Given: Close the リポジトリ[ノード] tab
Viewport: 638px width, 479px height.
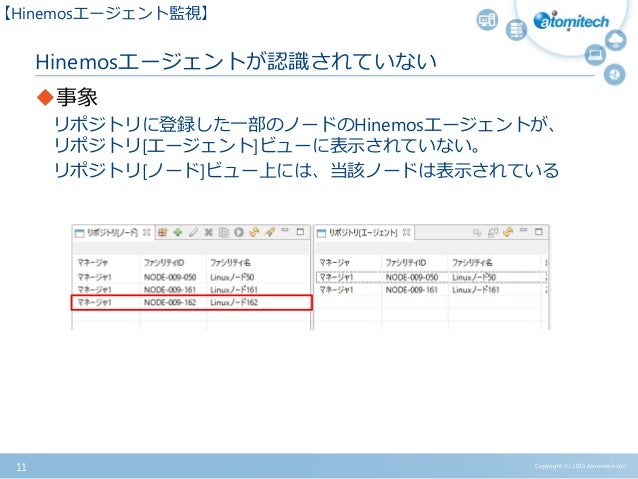Looking at the screenshot, I should pos(146,232).
